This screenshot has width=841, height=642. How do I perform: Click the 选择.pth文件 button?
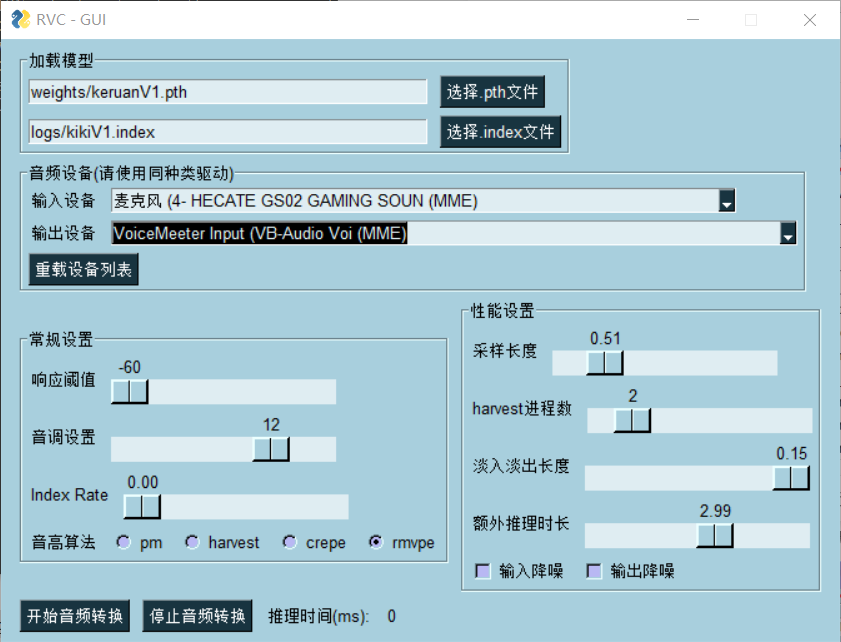tap(492, 92)
